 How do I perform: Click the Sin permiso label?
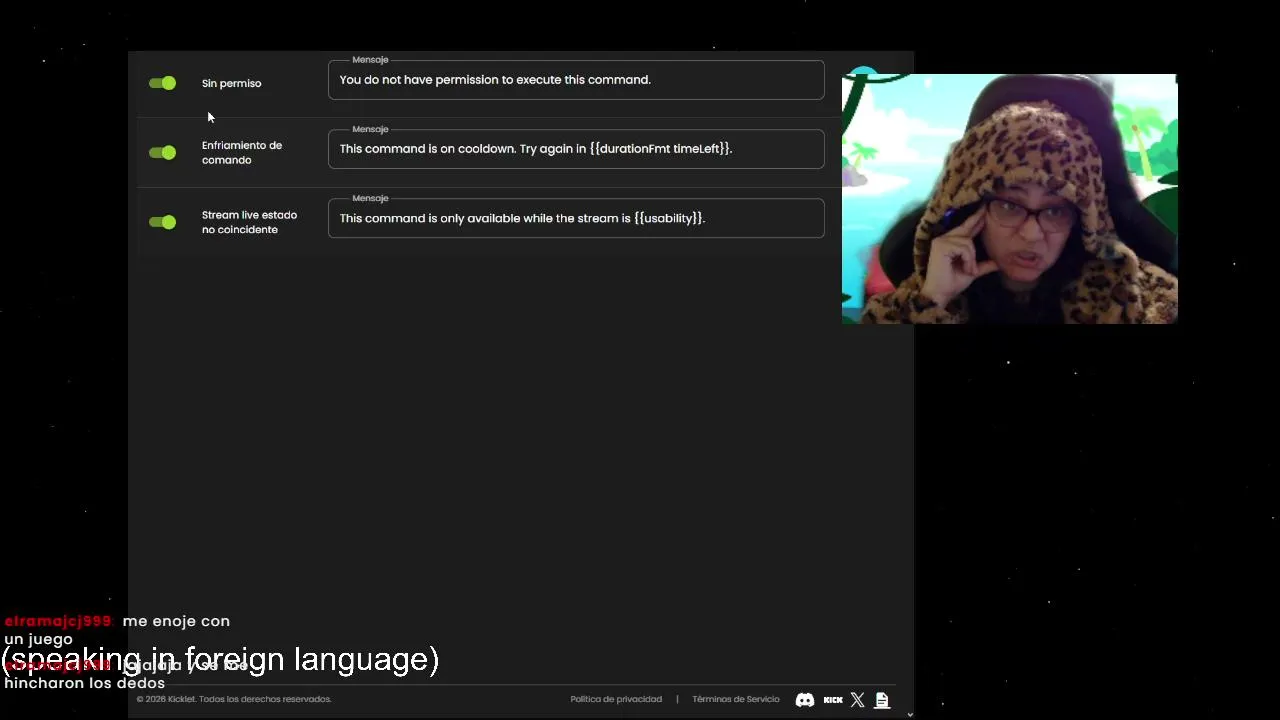pos(231,83)
